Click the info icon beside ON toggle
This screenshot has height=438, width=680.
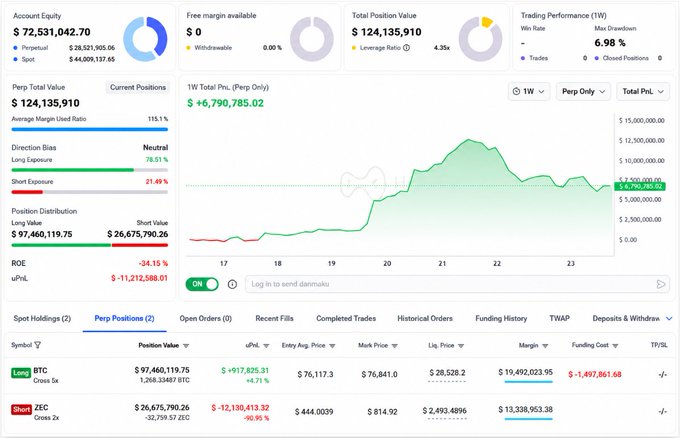(232, 284)
